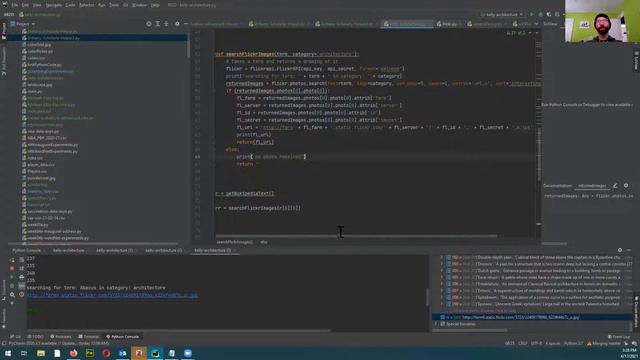Open Zoom from the Windows taskbar

(x=188, y=353)
